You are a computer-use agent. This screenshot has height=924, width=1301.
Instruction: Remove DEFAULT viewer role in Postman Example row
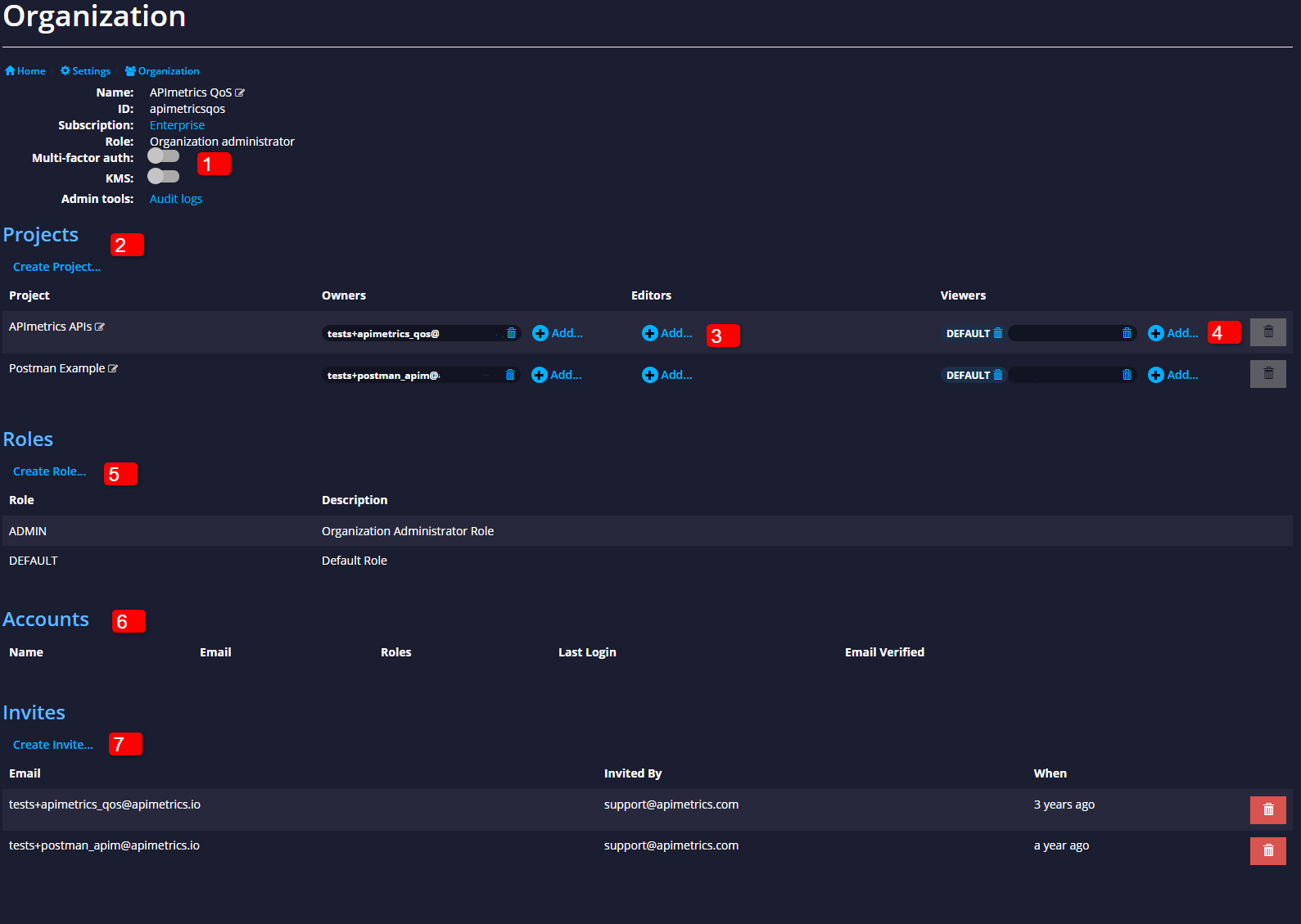pyautogui.click(x=997, y=375)
